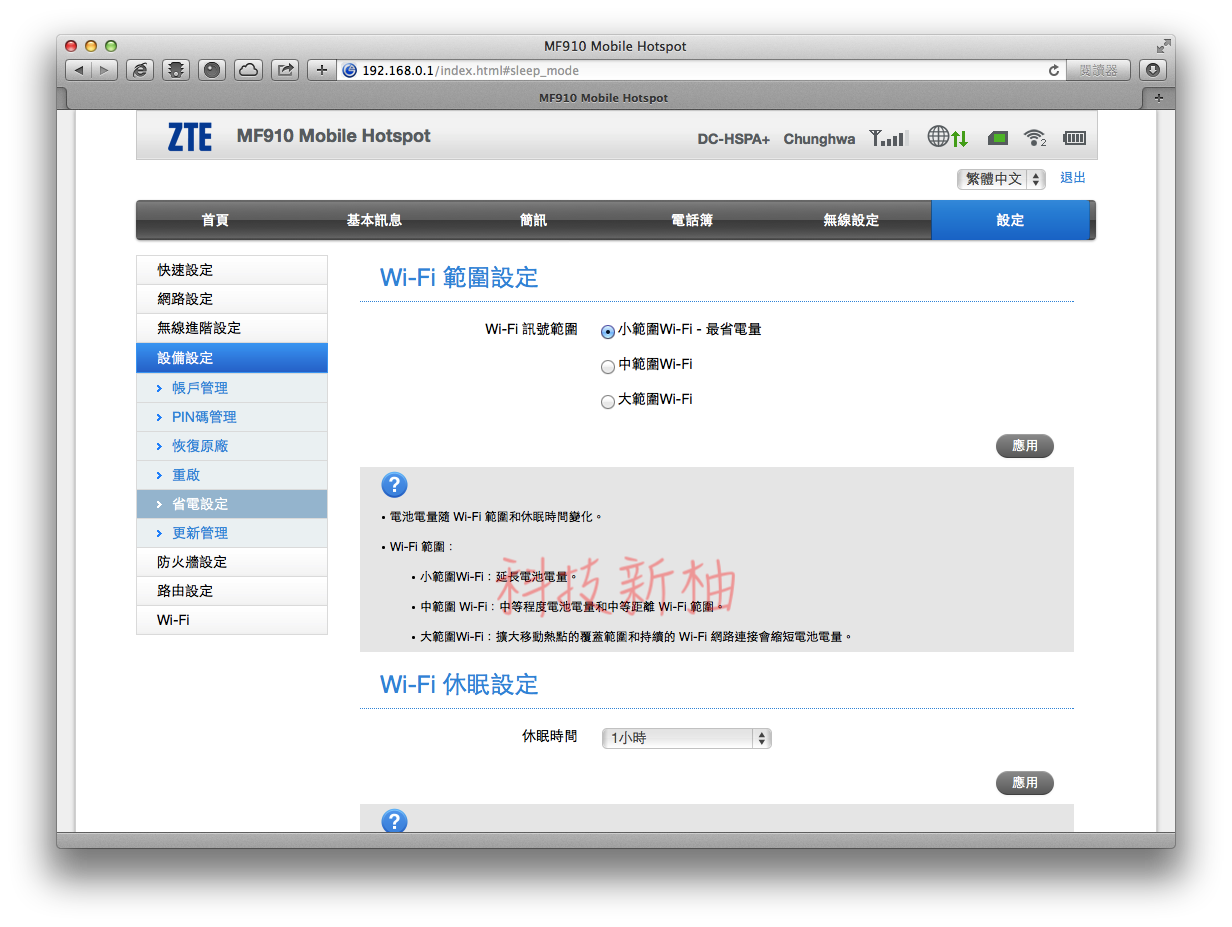Select the 中範圍Wi-Fi radio option
1232x927 pixels.
[608, 367]
